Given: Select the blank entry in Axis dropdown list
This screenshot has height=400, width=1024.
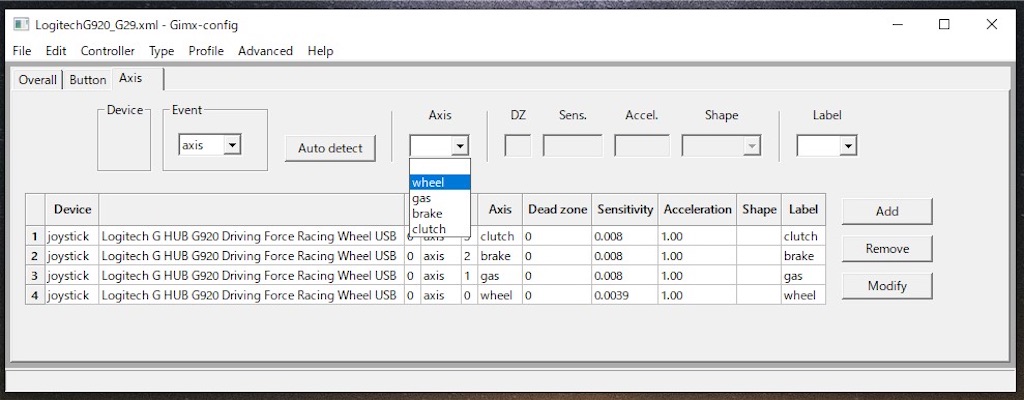Looking at the screenshot, I should point(440,167).
